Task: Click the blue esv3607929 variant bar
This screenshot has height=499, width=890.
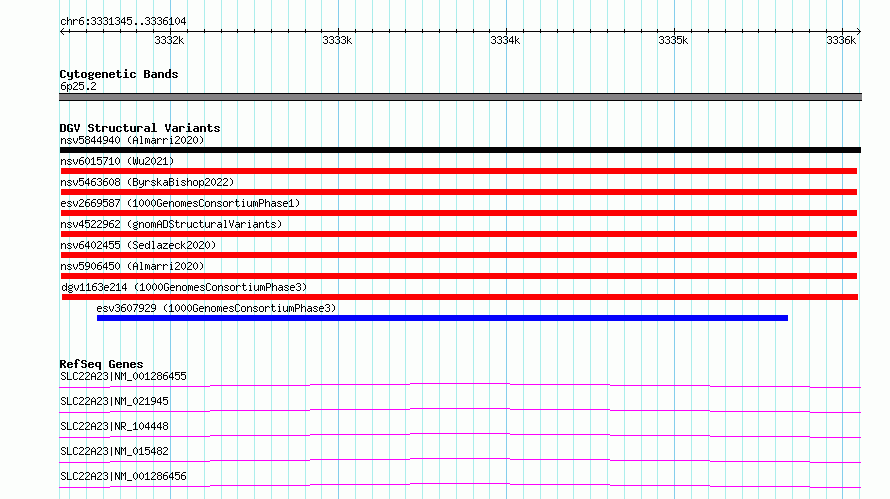Action: click(443, 318)
